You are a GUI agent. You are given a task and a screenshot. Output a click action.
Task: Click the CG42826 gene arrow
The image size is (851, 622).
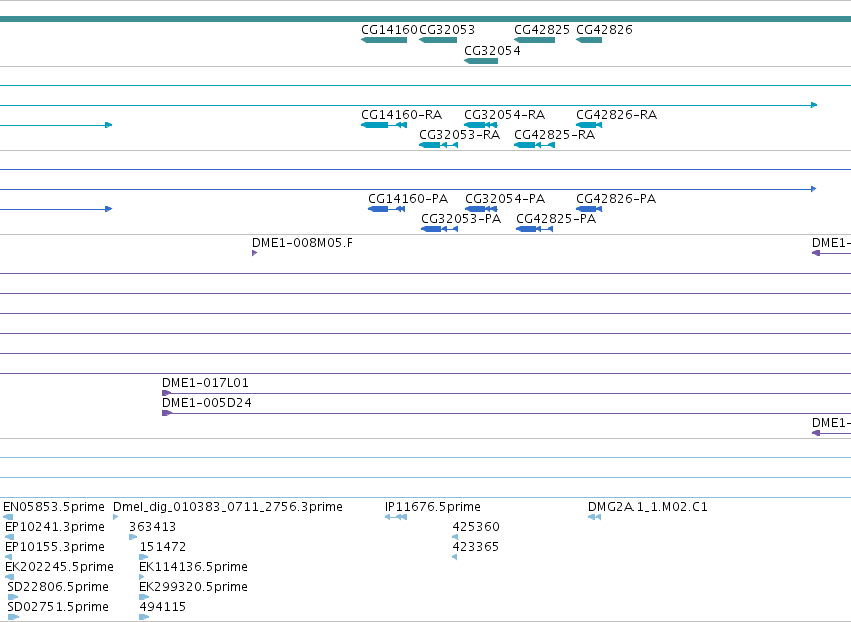[x=589, y=40]
